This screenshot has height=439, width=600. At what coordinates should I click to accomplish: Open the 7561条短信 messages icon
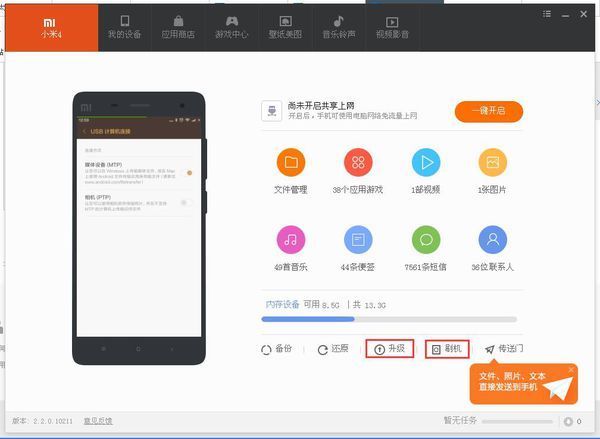tap(426, 240)
